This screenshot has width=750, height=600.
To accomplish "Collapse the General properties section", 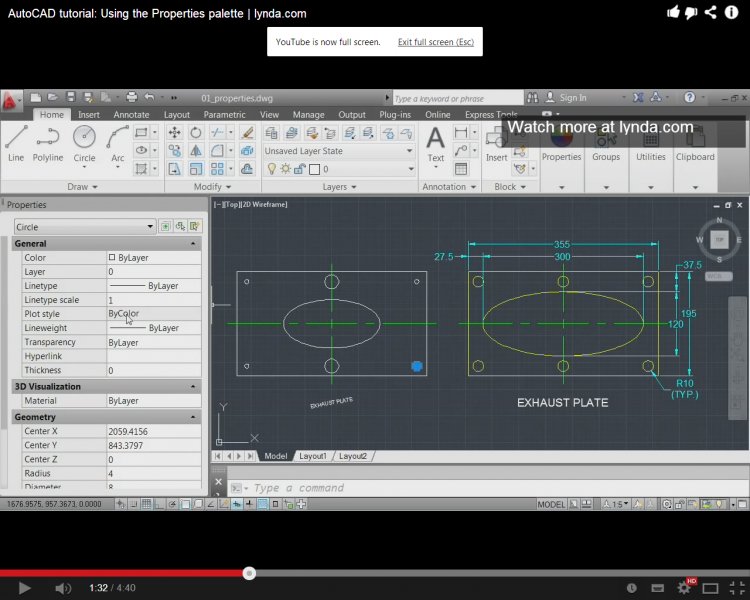I will (x=193, y=244).
